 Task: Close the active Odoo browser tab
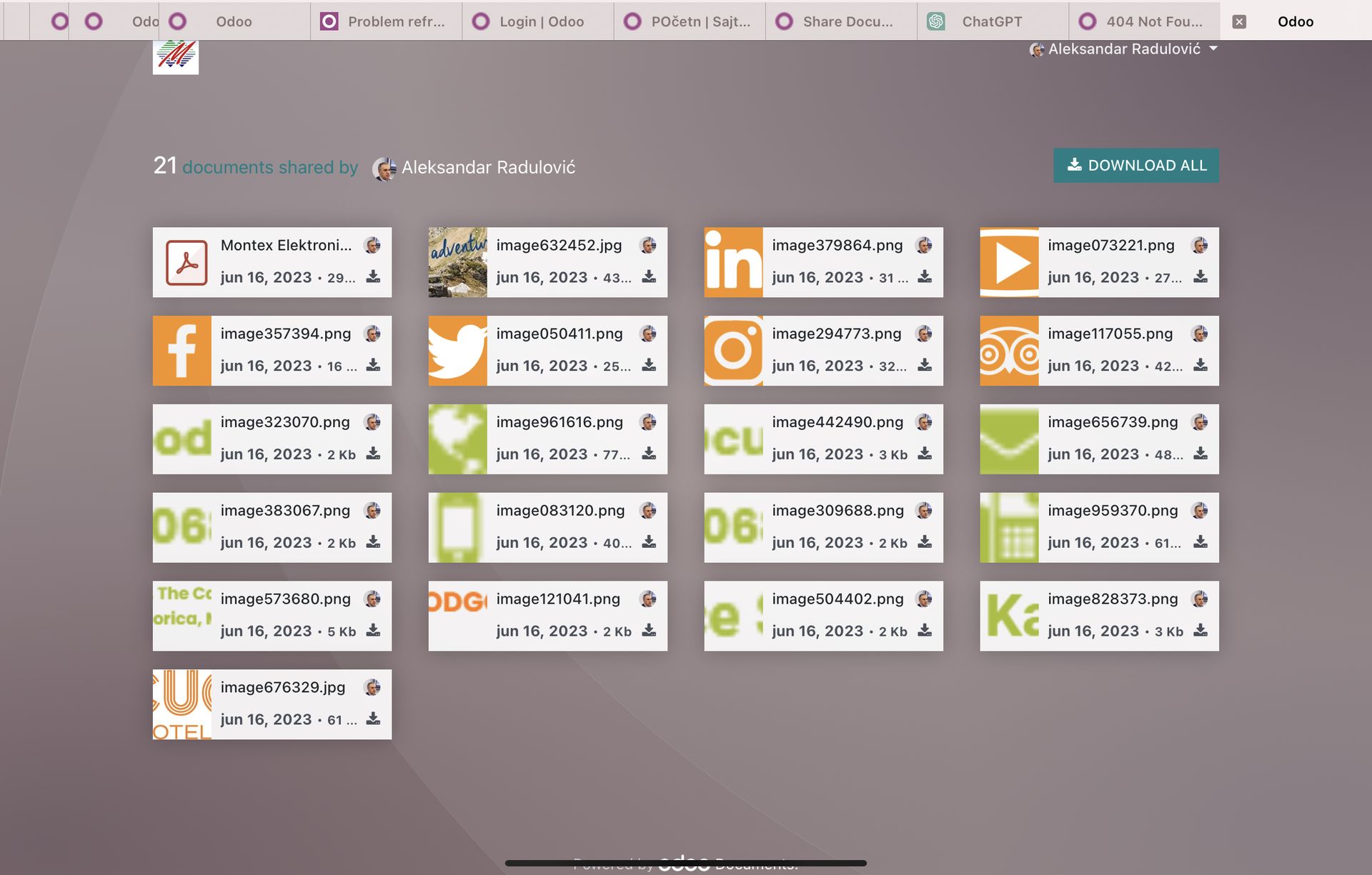(1240, 22)
